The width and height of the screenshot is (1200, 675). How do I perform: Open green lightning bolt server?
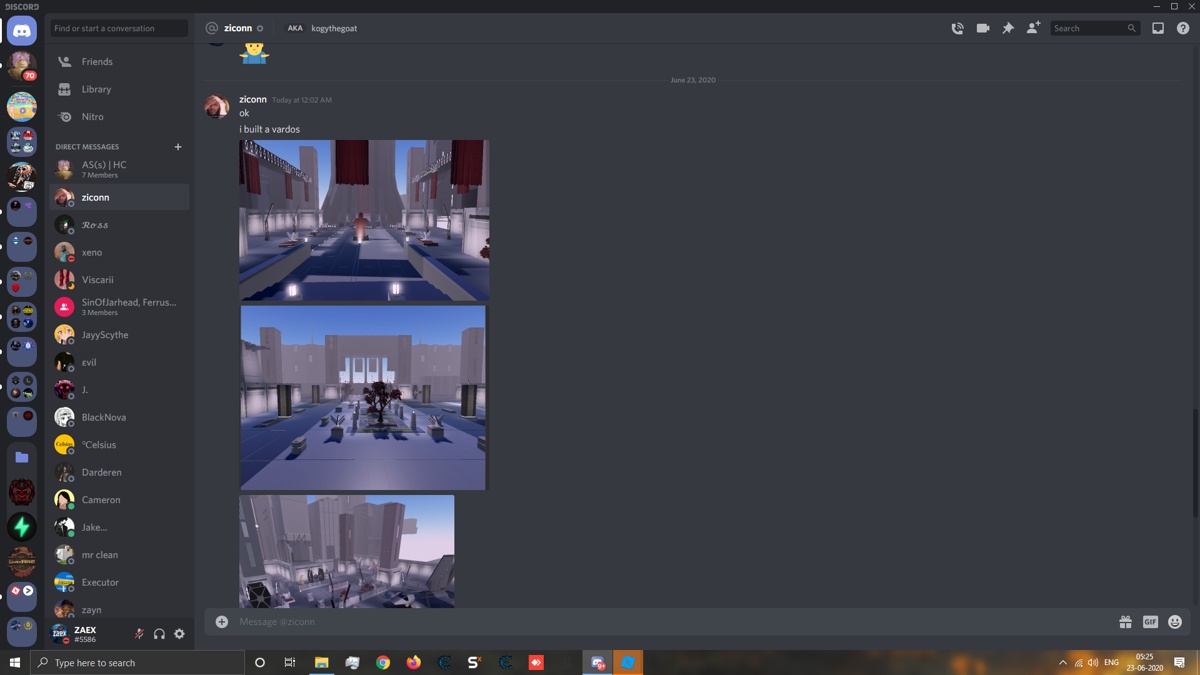point(22,527)
